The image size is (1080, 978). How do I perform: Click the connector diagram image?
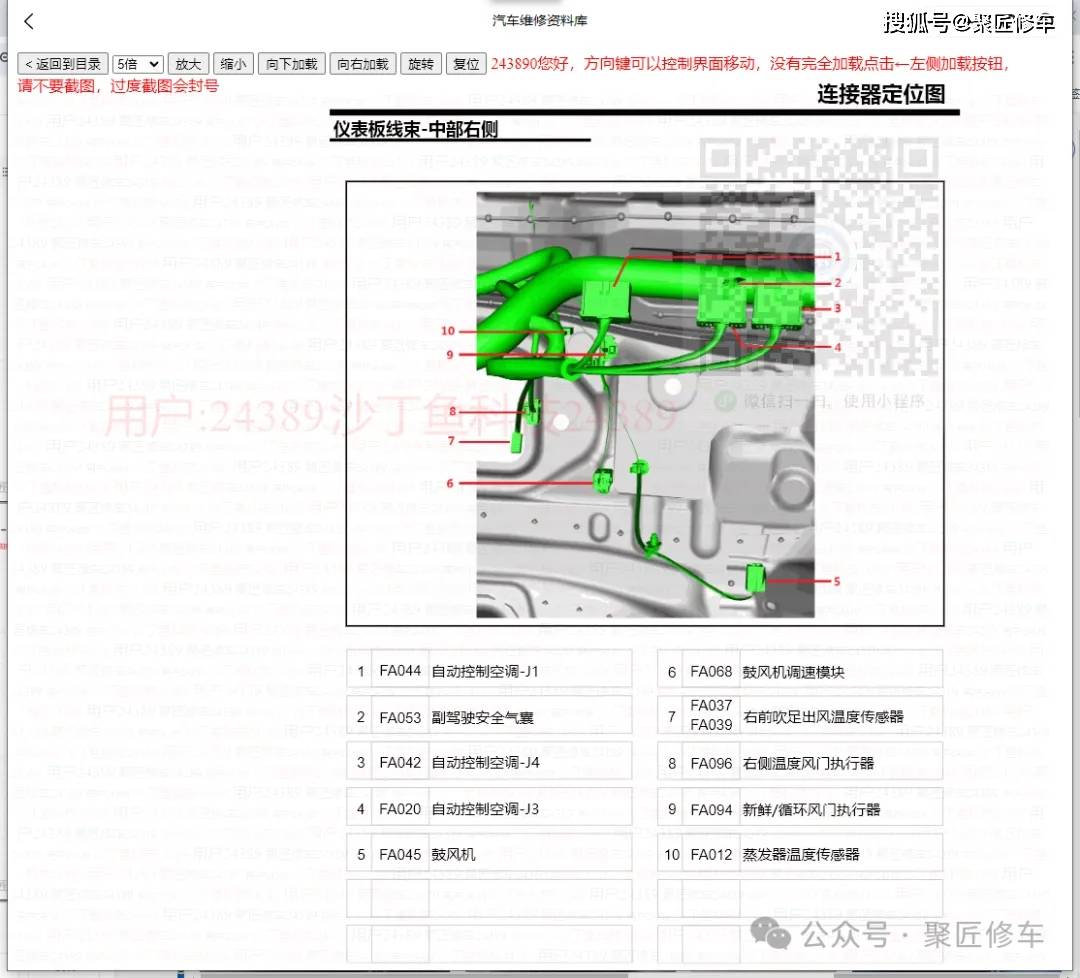645,404
